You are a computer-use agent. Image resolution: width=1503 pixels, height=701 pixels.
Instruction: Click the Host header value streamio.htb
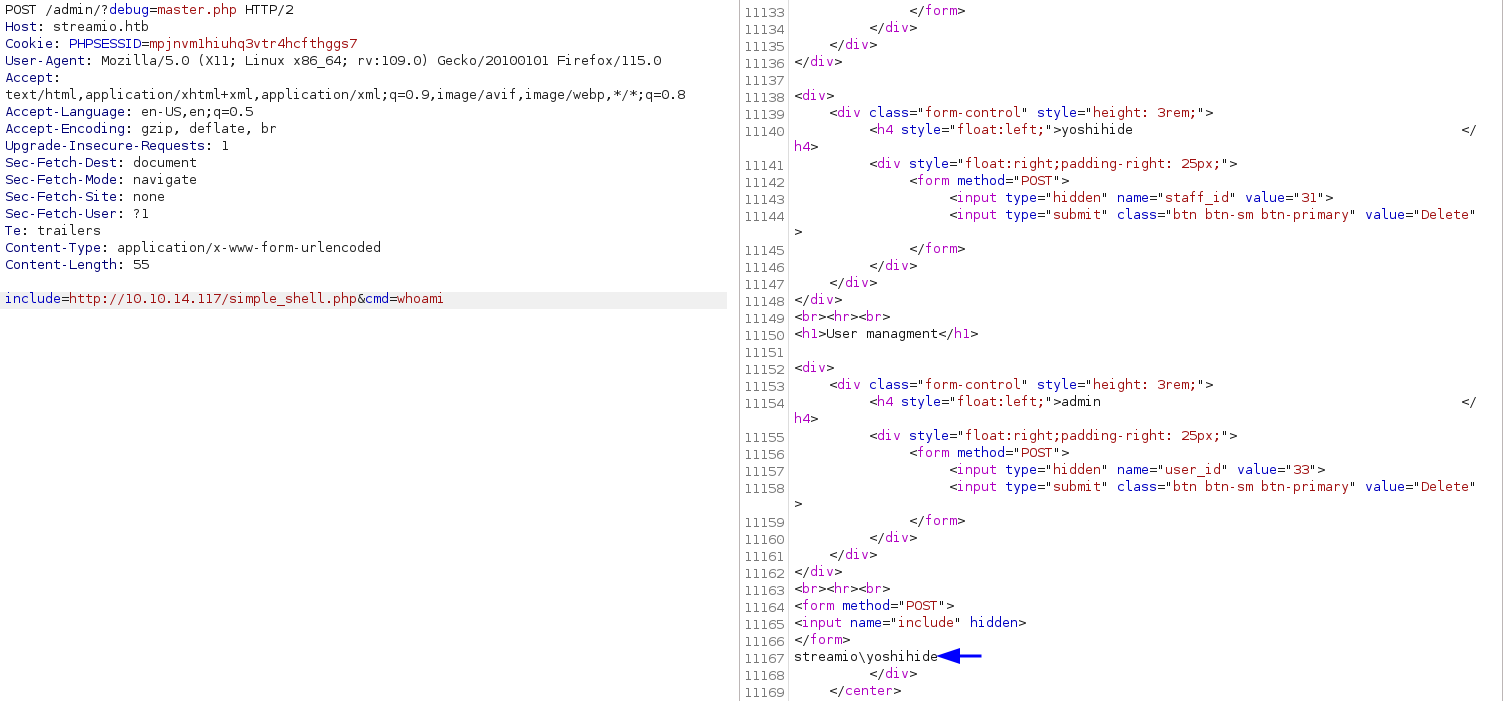click(x=89, y=27)
